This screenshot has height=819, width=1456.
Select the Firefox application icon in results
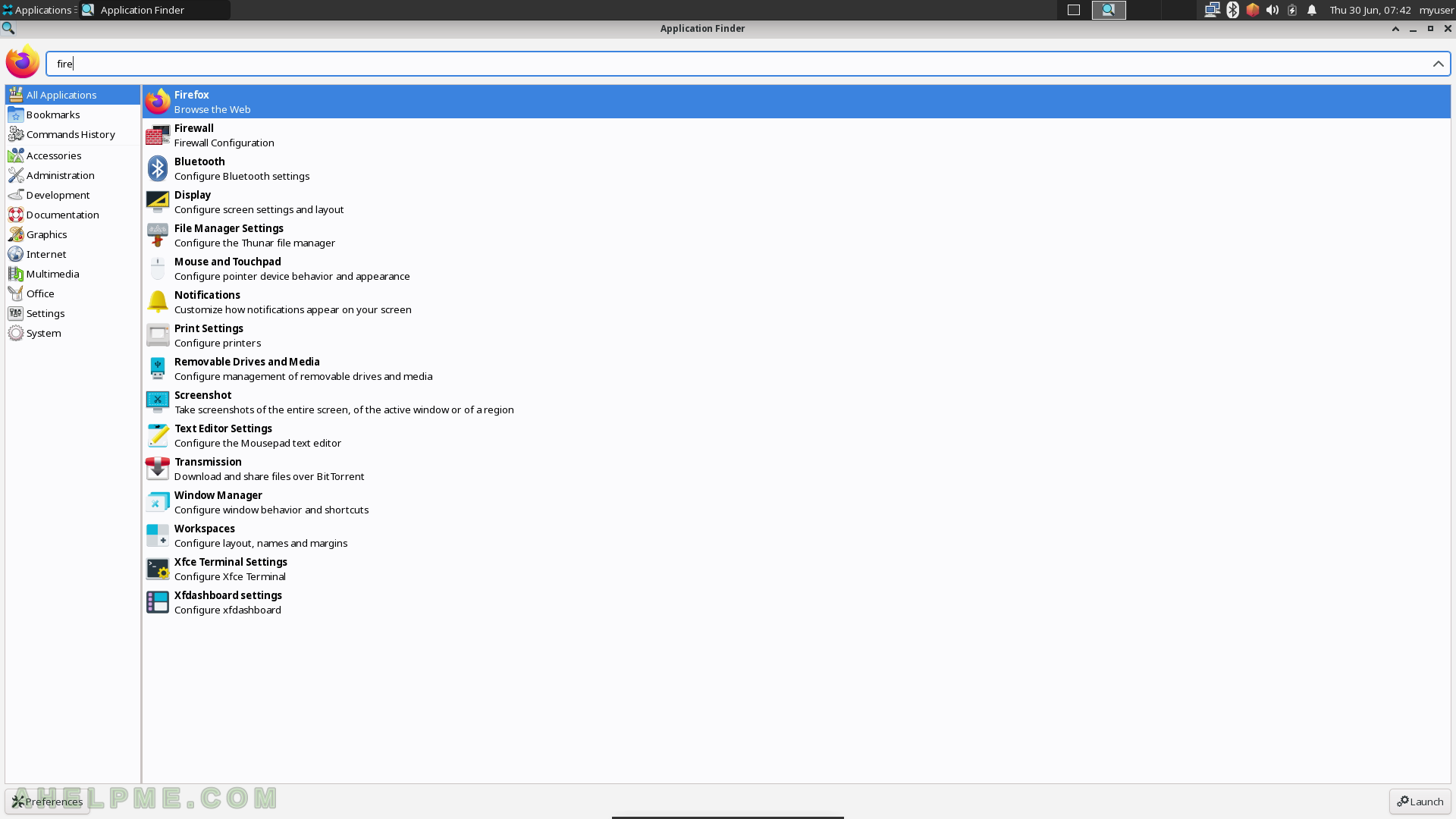coord(158,102)
